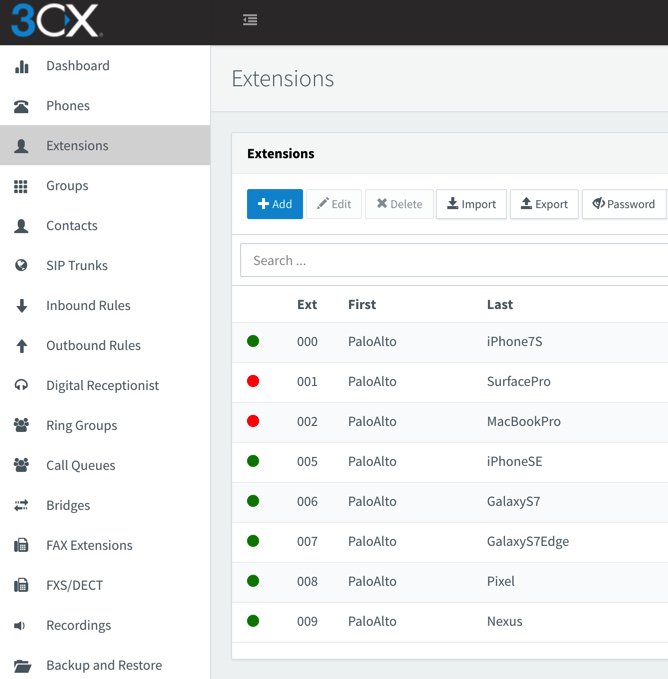668x679 pixels.
Task: Open FXS/DECT section
Action: [x=105, y=585]
